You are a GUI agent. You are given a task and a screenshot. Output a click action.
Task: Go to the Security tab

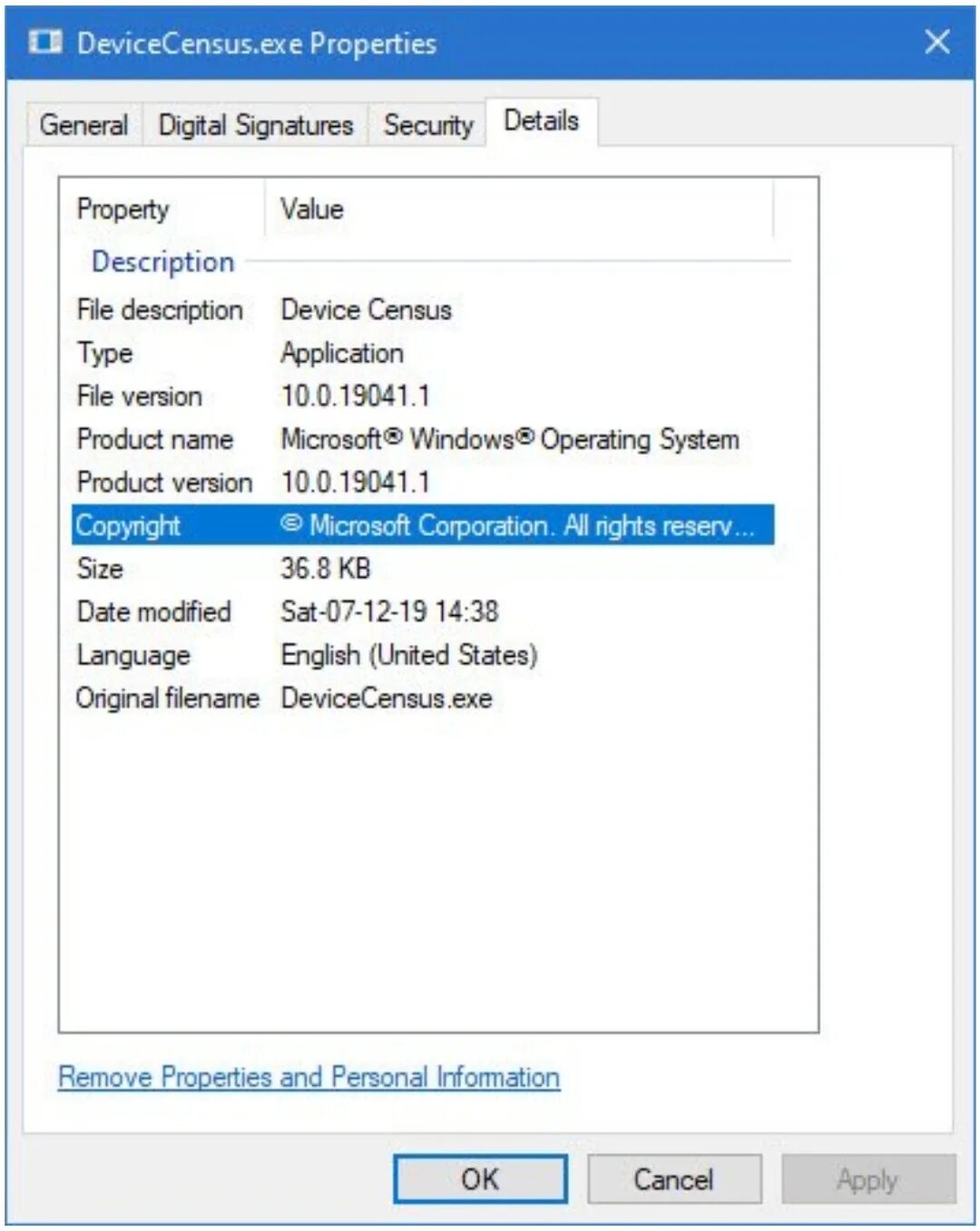tap(428, 125)
